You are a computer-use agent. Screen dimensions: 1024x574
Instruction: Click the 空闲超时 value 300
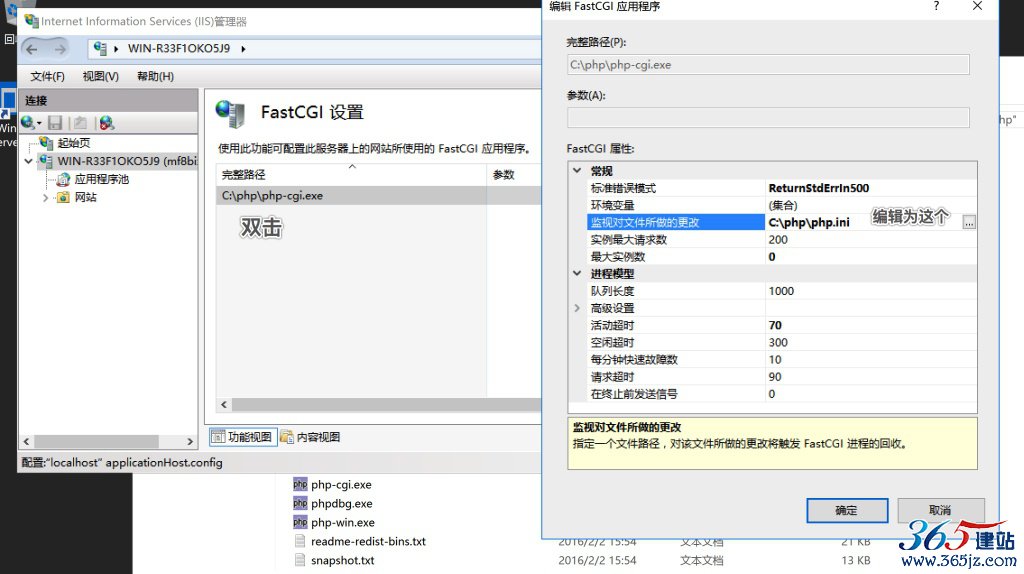[778, 342]
